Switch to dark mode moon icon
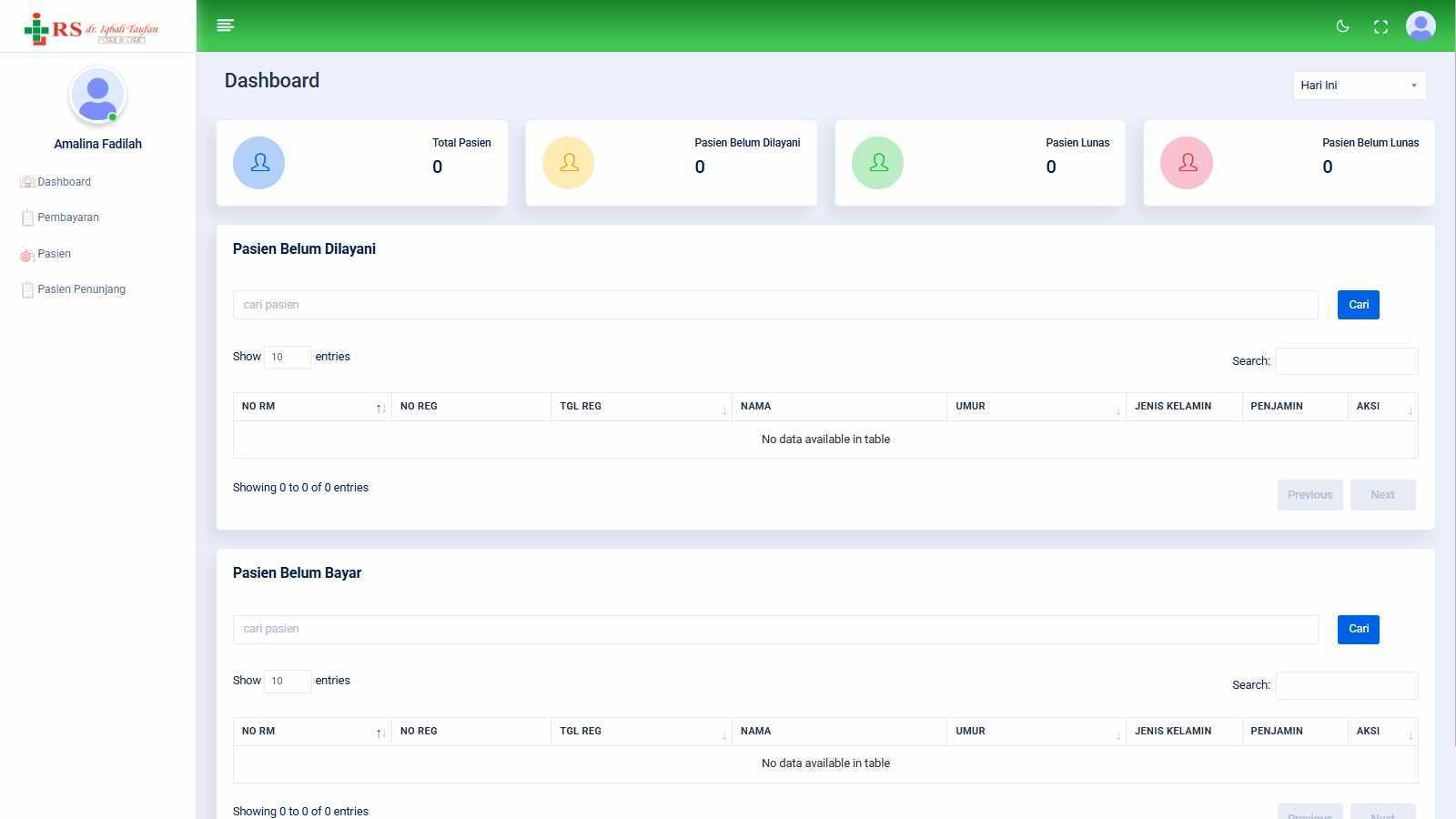The height and width of the screenshot is (819, 1456). click(1342, 26)
